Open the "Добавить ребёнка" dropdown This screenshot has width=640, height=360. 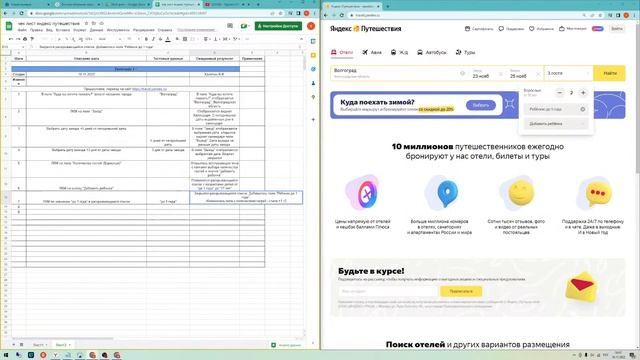coord(556,124)
